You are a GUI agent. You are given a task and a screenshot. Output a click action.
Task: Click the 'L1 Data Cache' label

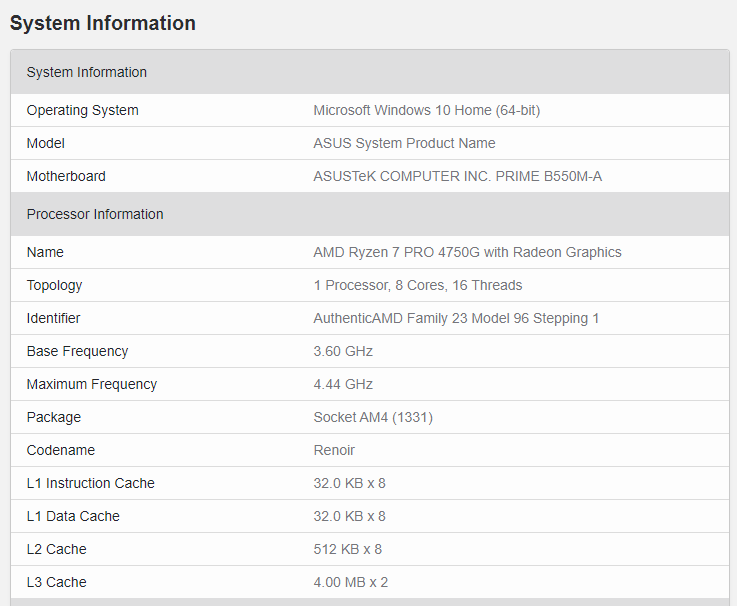73,516
